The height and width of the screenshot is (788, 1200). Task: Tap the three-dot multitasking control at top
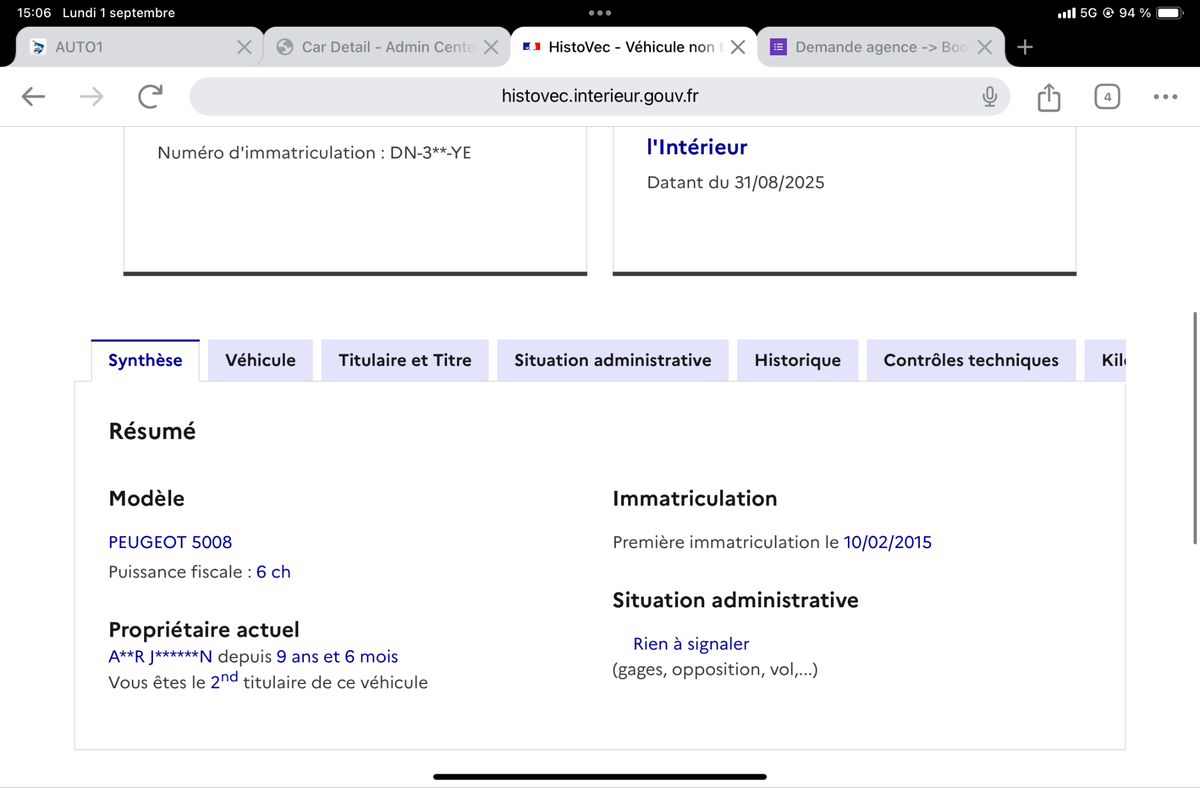coord(600,13)
